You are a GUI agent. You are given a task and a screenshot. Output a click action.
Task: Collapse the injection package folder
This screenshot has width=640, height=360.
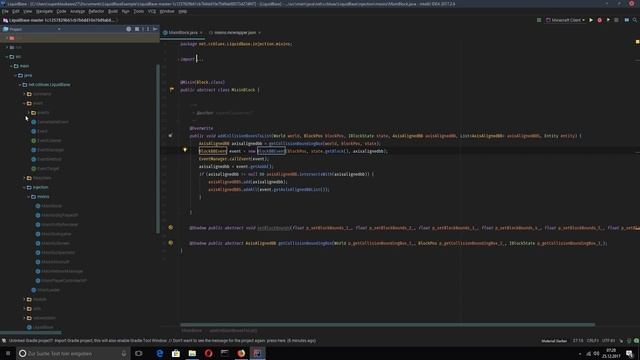click(x=24, y=187)
